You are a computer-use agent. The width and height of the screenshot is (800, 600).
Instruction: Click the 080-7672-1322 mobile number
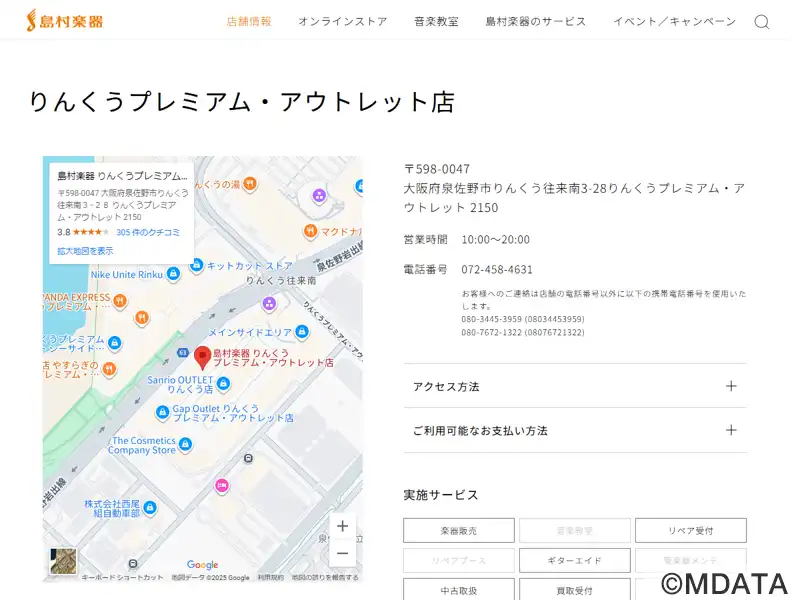coord(523,332)
